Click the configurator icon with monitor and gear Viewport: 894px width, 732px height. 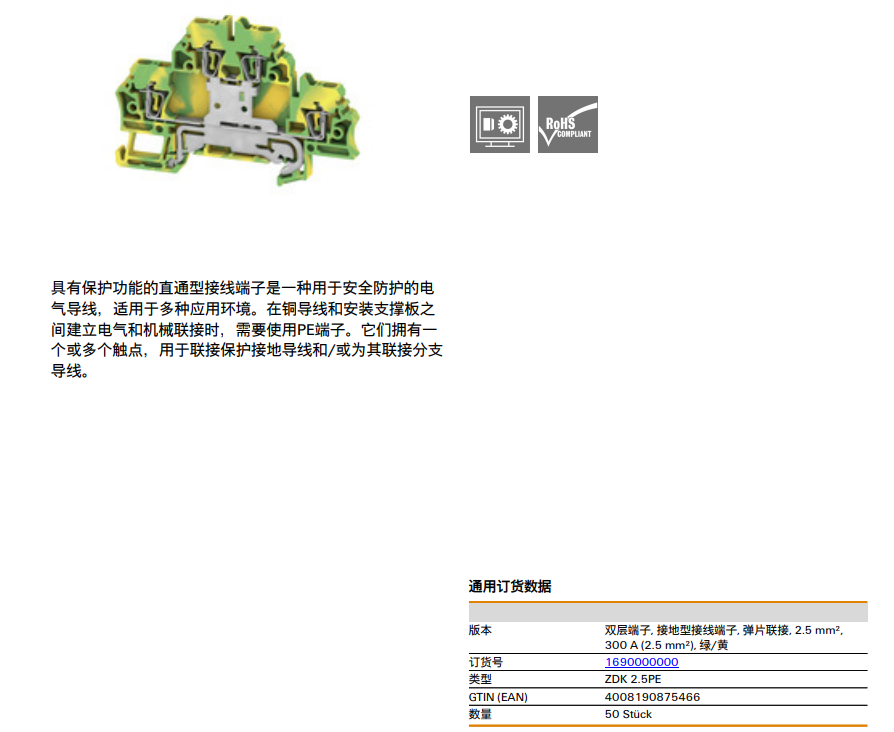(x=499, y=125)
